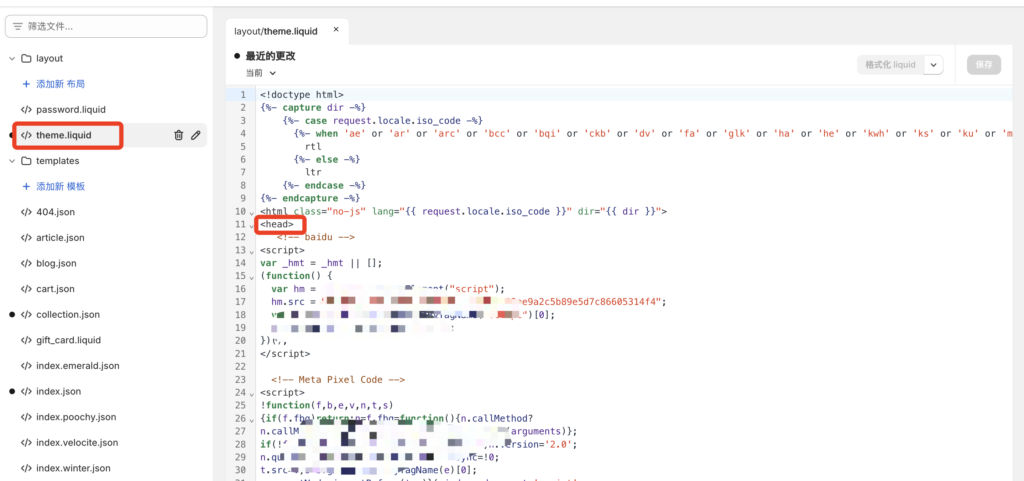Click the plus icon to add a new template

[x=26, y=187]
